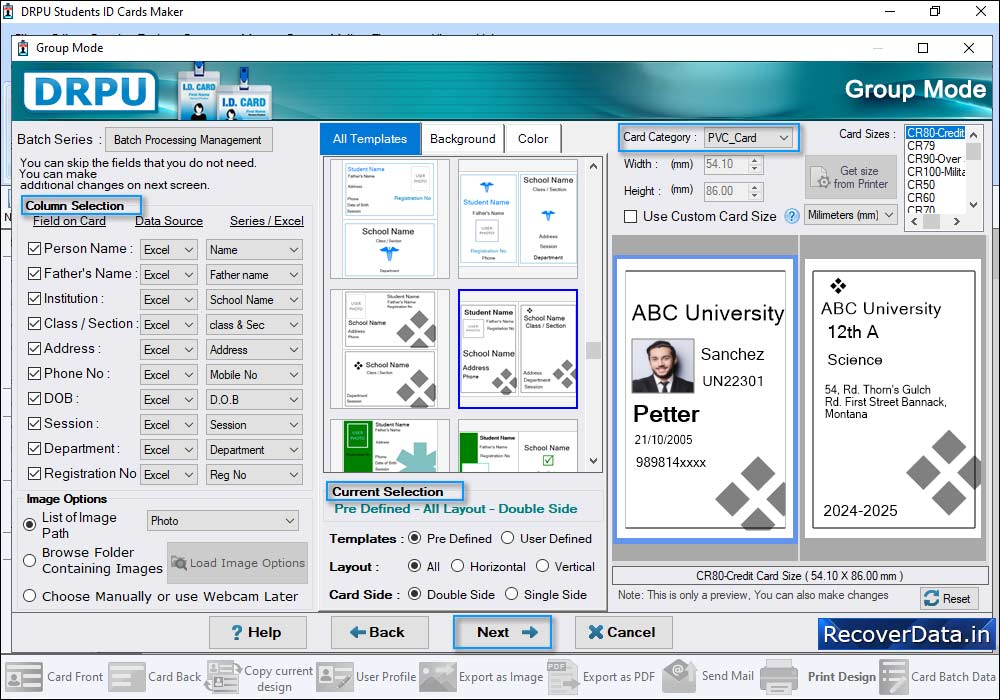
Task: Click the blue help question mark icon
Action: tap(791, 216)
